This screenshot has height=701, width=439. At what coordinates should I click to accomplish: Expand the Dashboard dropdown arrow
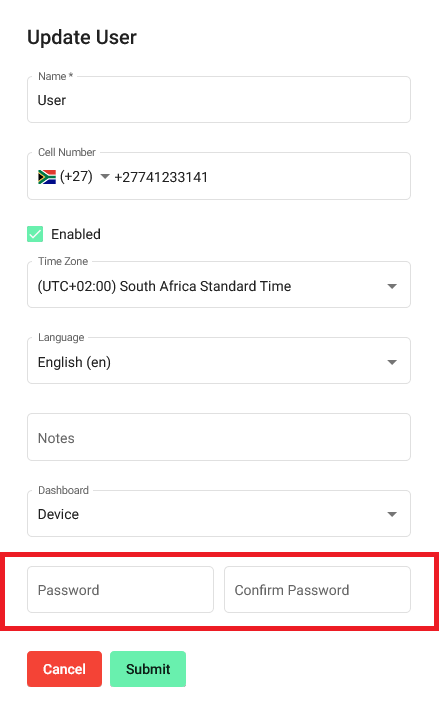(x=392, y=514)
